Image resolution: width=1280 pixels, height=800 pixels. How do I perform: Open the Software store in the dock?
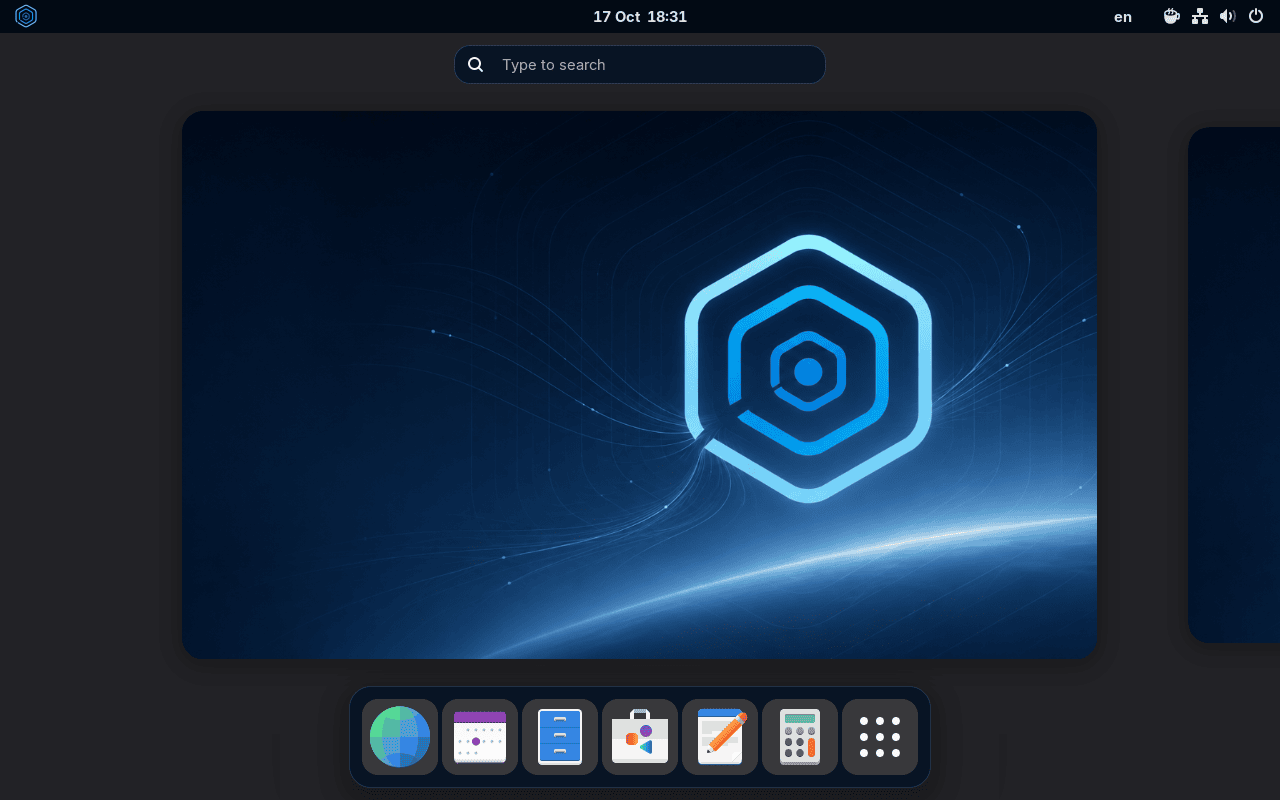pos(640,737)
